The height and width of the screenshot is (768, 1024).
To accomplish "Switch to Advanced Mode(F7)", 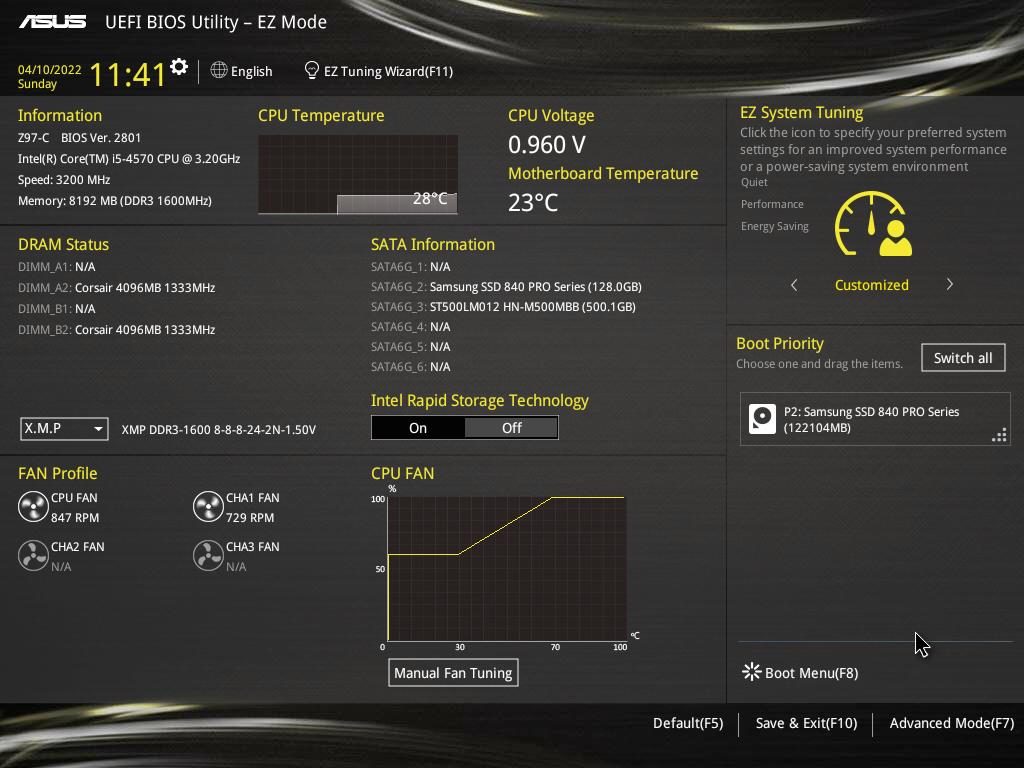I will 952,723.
